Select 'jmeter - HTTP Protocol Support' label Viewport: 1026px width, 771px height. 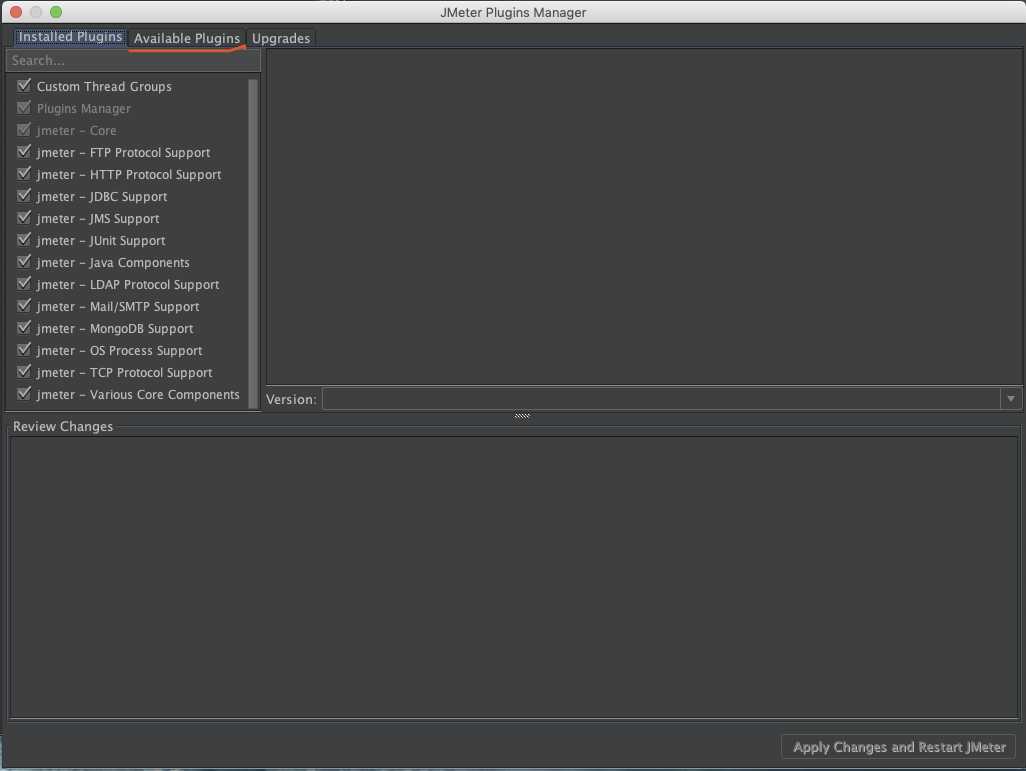pyautogui.click(x=129, y=175)
